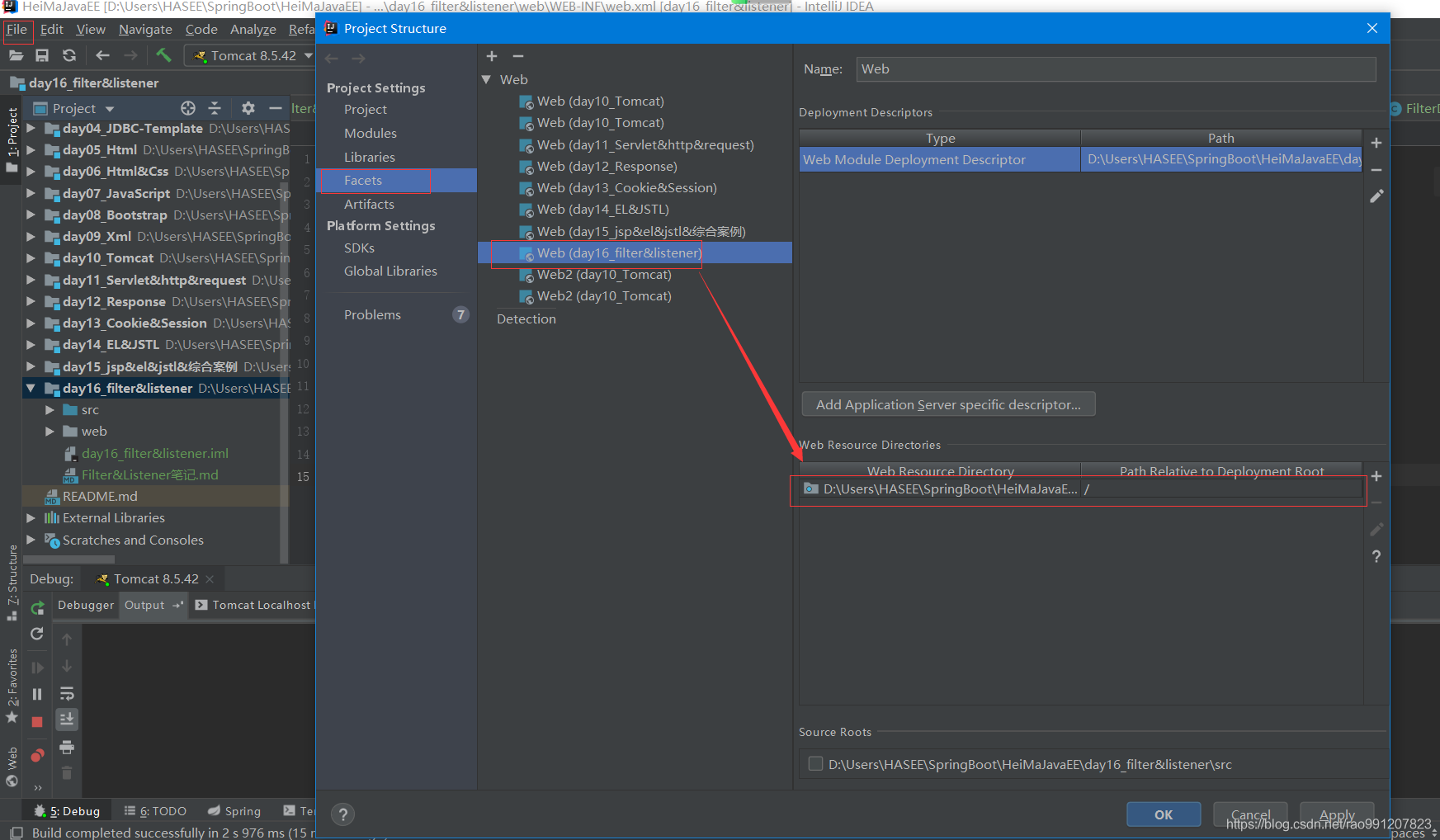Open the Edit menu
The height and width of the screenshot is (840, 1440).
pos(52,29)
